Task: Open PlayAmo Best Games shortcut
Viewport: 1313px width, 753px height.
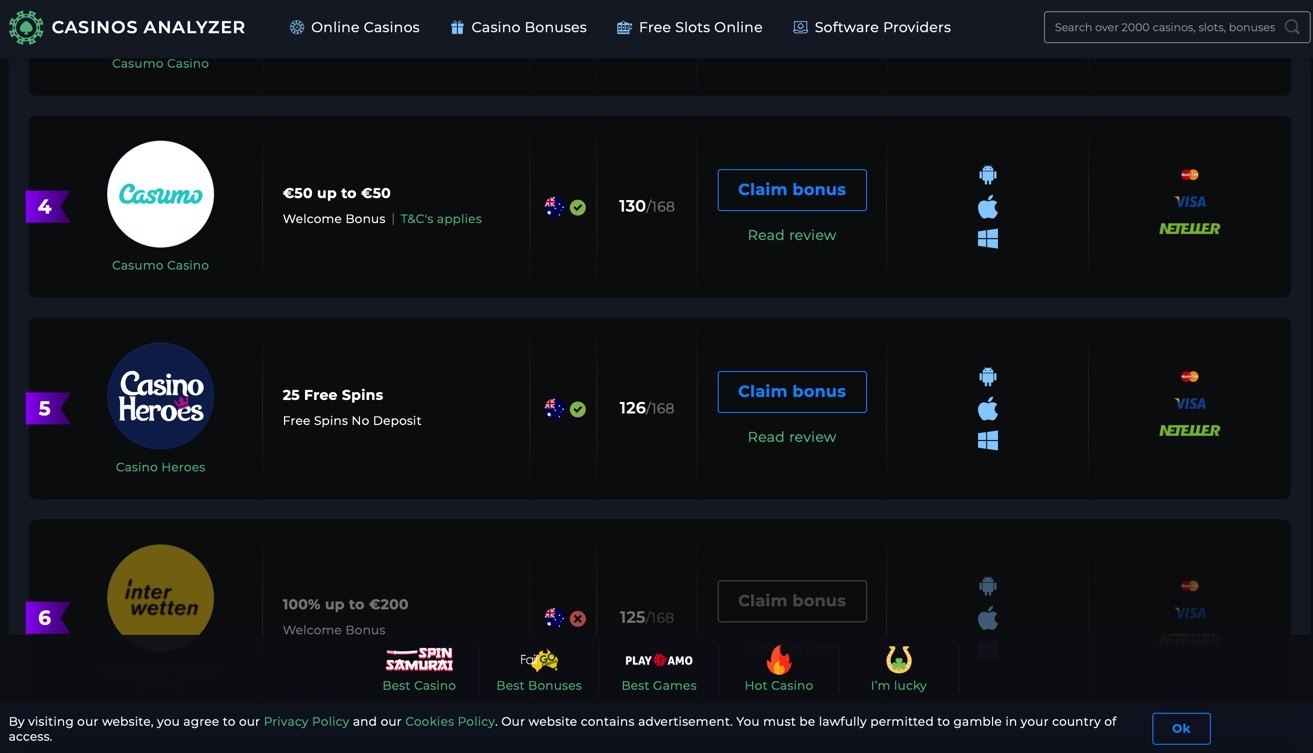Action: [x=659, y=670]
